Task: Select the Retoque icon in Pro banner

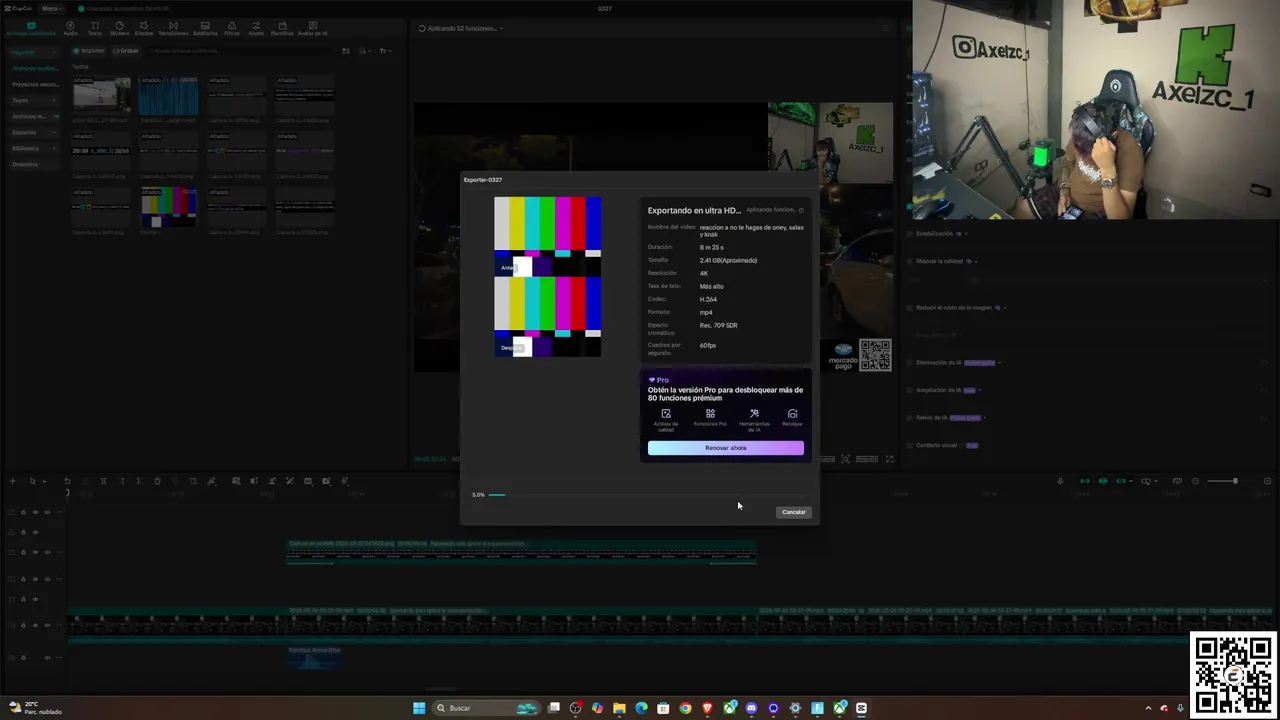Action: [792, 414]
